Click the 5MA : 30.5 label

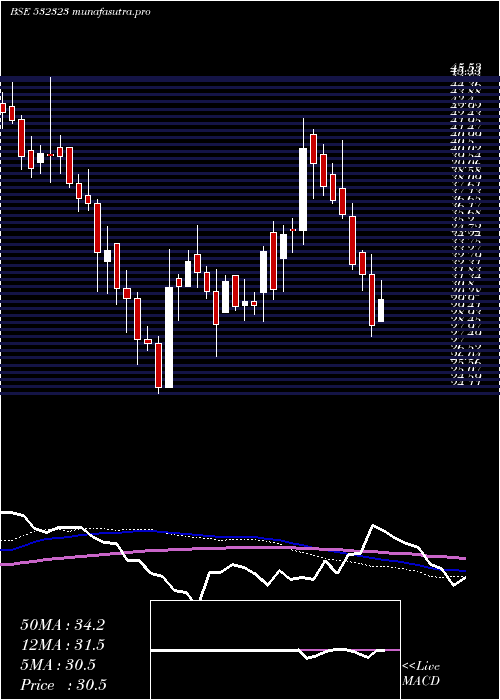[58, 665]
